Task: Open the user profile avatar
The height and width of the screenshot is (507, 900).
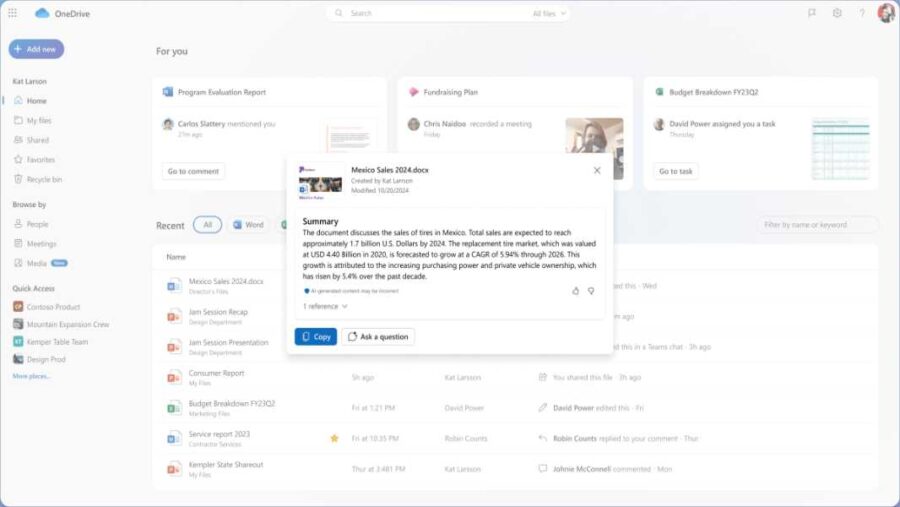Action: 886,13
